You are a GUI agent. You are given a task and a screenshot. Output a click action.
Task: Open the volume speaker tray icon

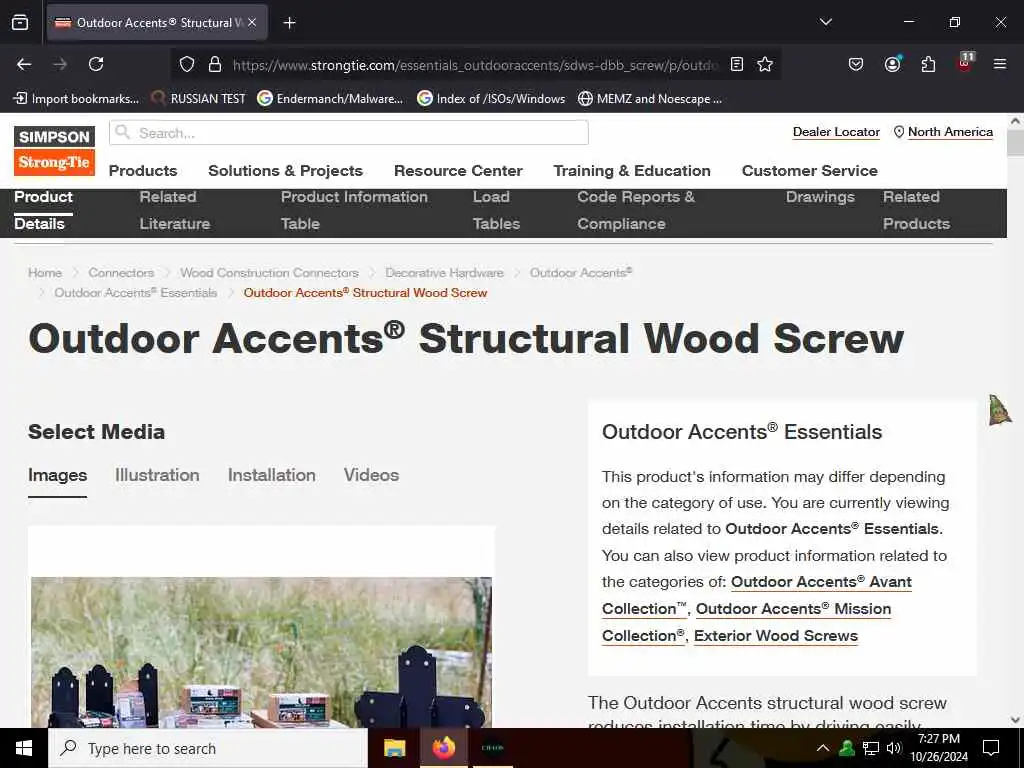[895, 748]
